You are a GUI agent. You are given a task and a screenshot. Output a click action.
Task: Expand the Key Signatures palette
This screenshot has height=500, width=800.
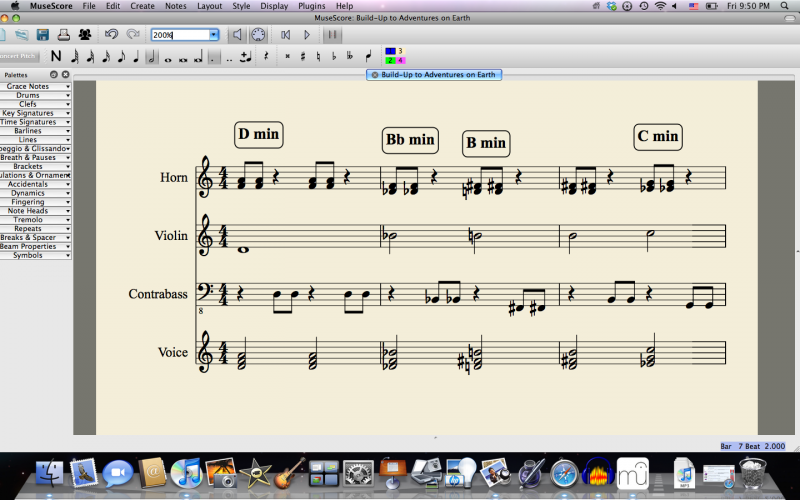click(35, 113)
